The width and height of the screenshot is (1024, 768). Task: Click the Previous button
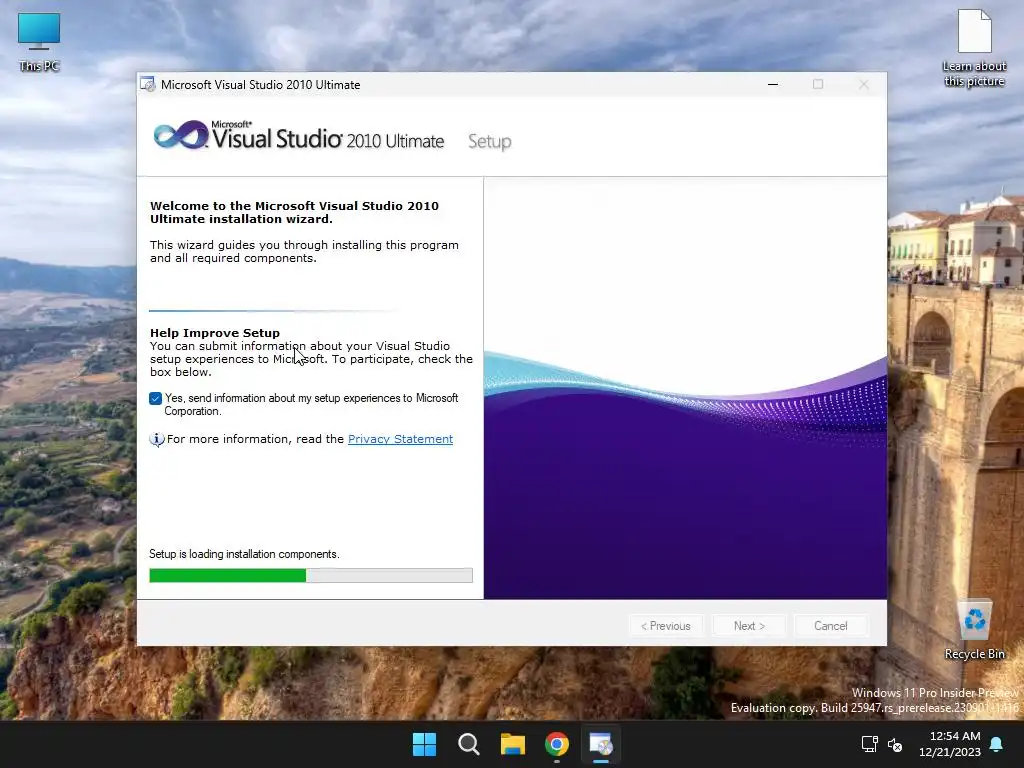(x=665, y=626)
